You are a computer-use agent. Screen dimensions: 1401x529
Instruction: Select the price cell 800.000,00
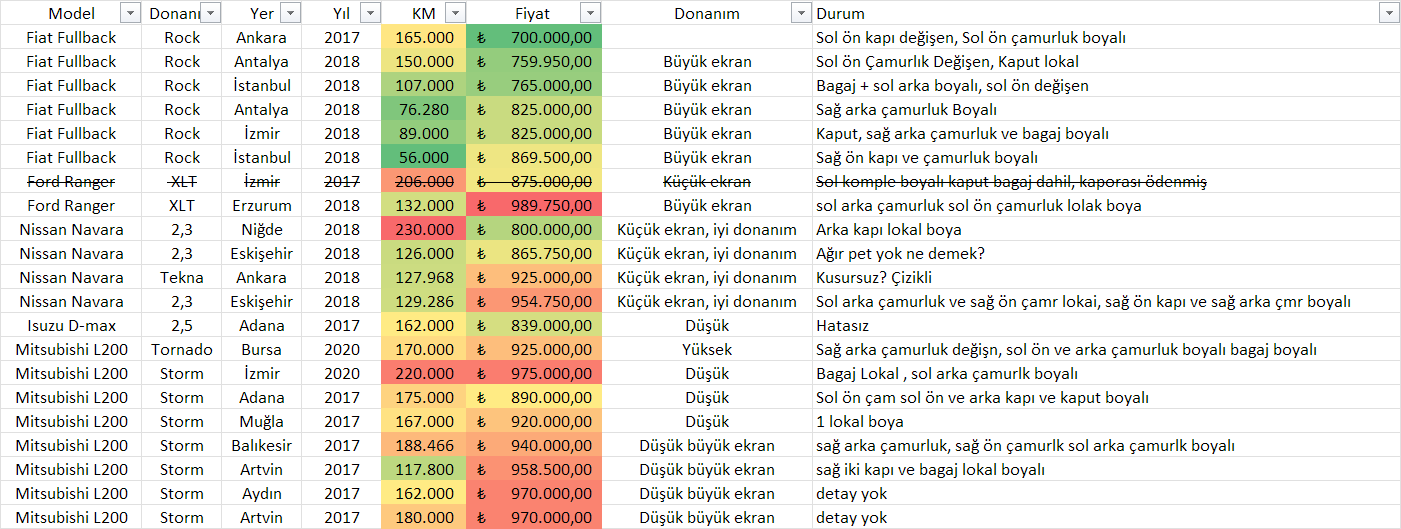[x=534, y=229]
